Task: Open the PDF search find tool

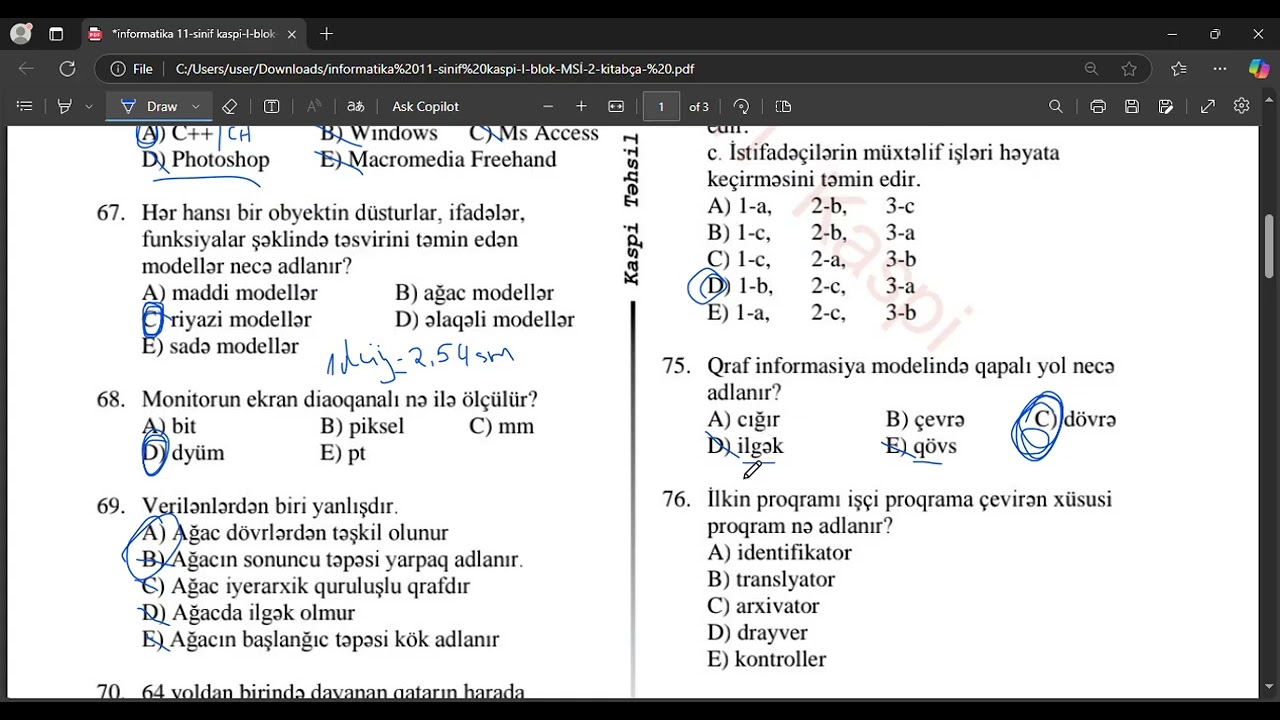Action: 1056,106
